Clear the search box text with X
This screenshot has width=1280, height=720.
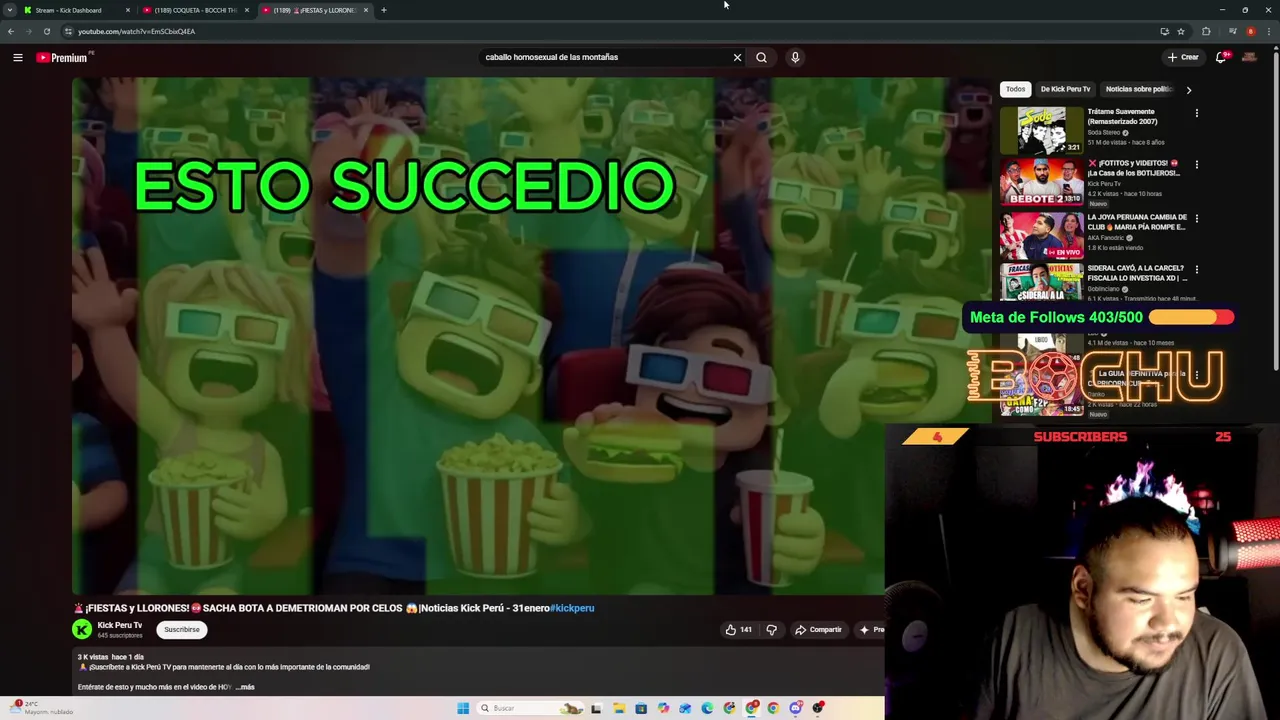(x=737, y=57)
